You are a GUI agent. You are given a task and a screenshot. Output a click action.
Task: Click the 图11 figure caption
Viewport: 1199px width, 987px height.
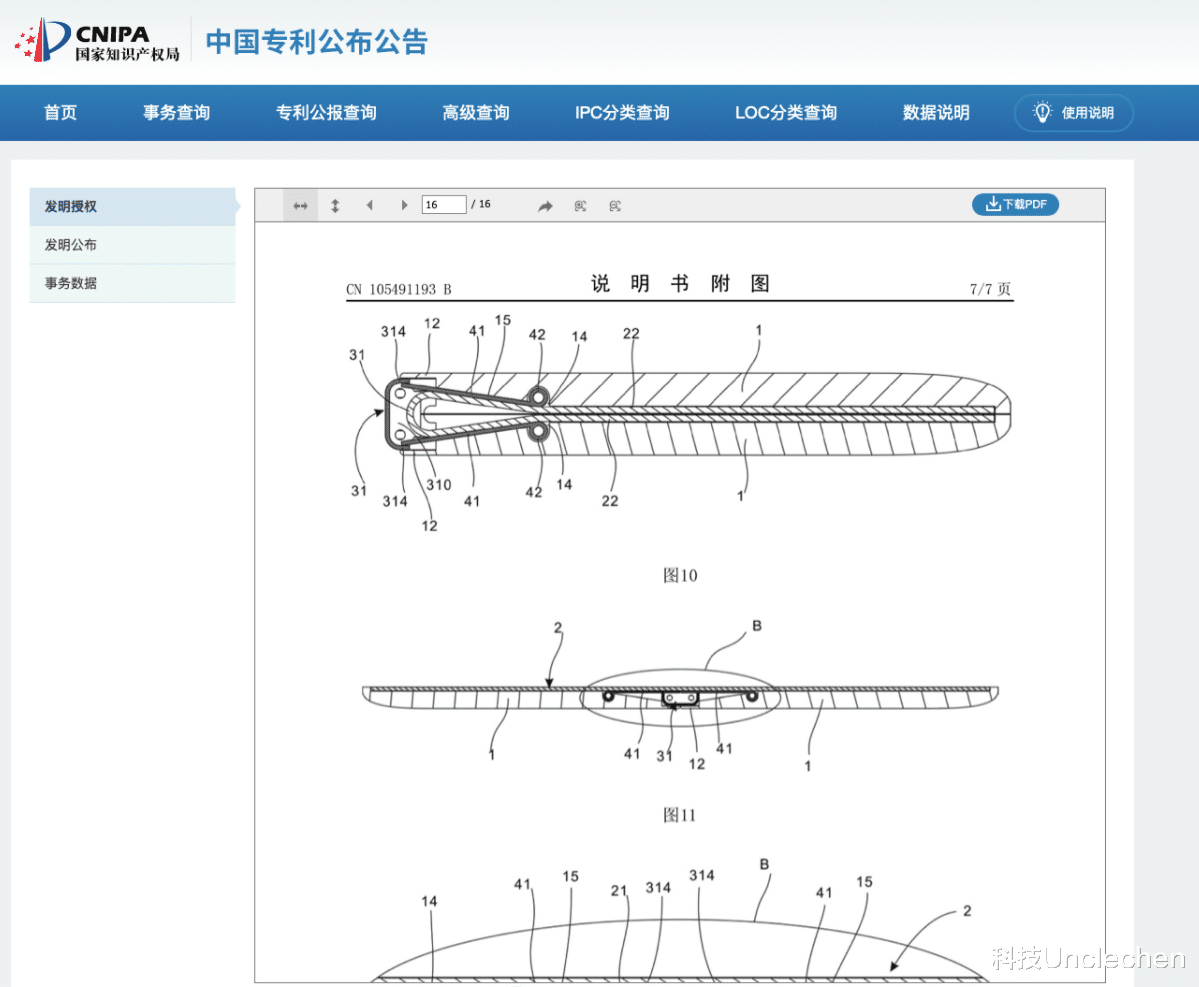679,815
